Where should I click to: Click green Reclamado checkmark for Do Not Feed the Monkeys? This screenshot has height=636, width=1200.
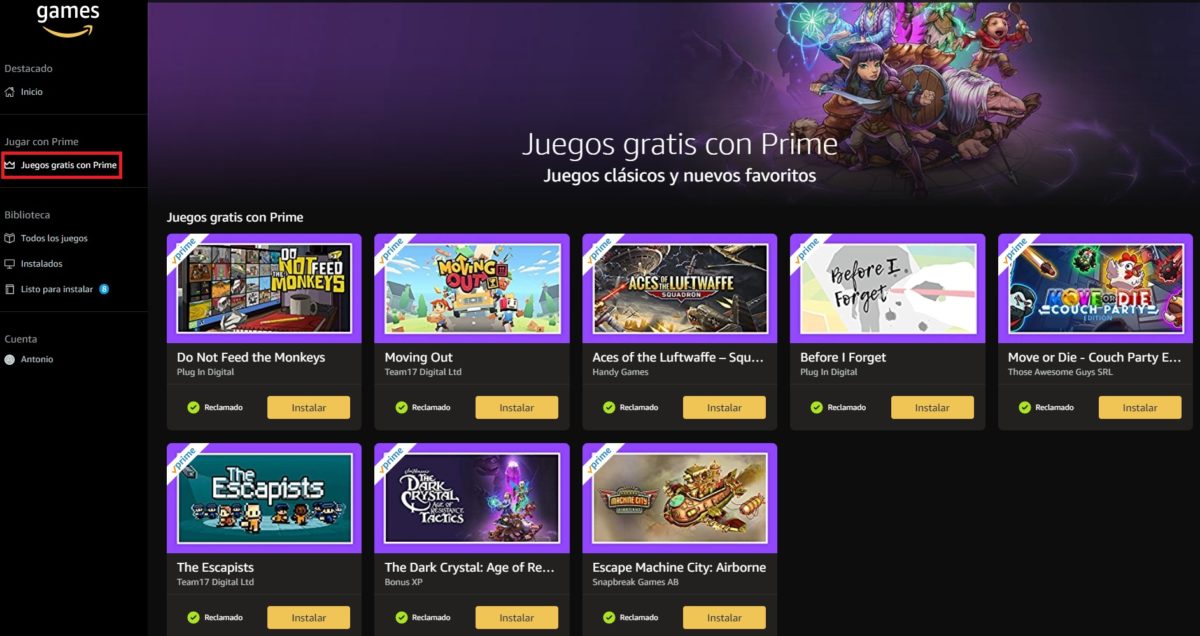(193, 408)
